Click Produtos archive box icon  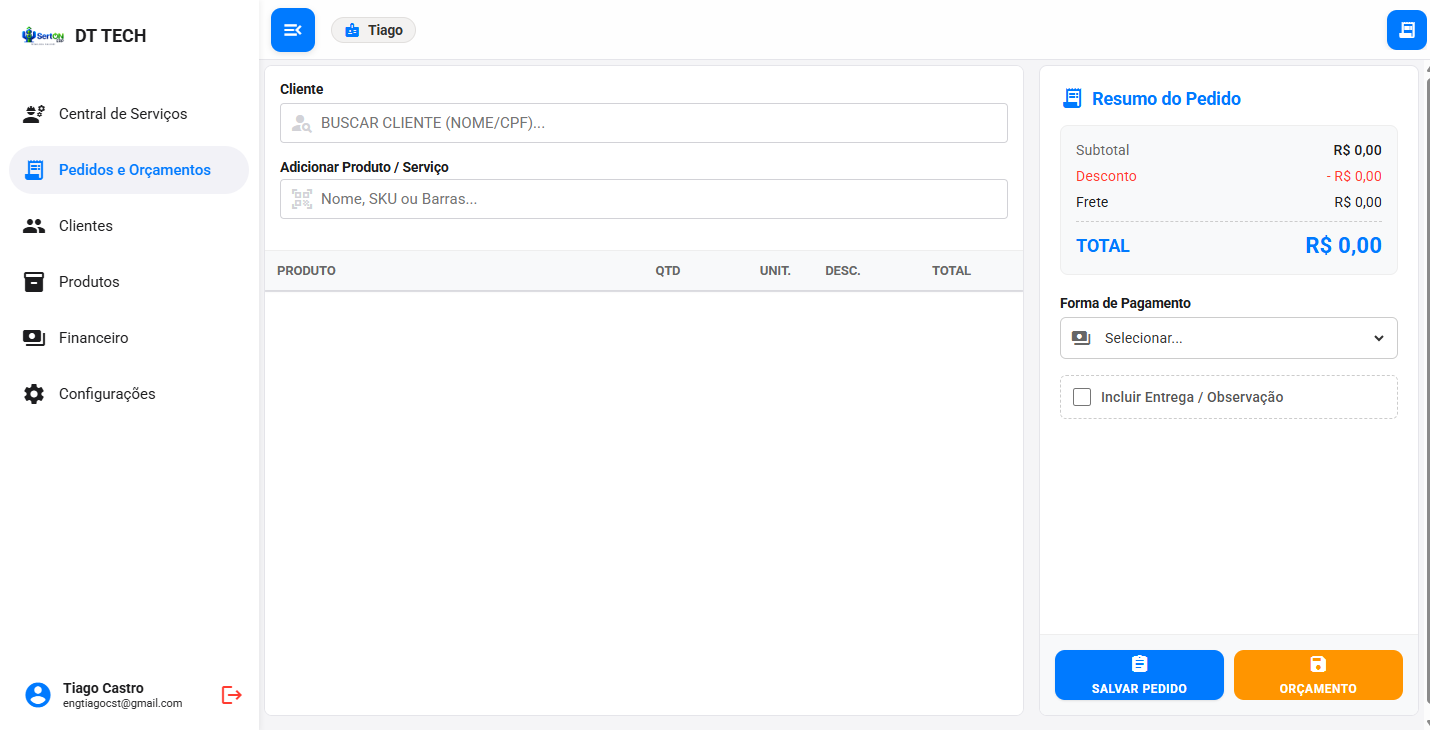[34, 282]
